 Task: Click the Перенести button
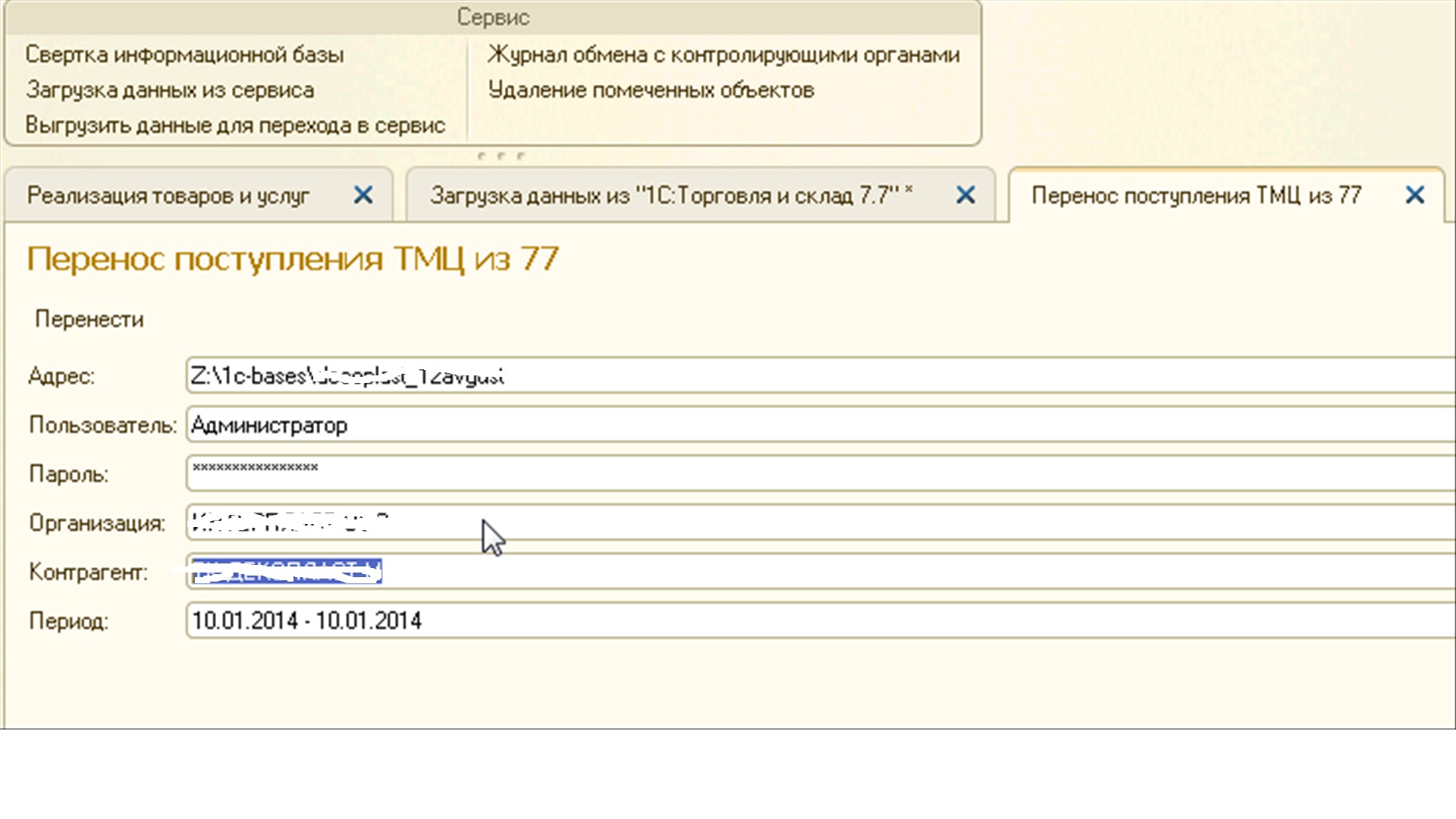(x=89, y=319)
